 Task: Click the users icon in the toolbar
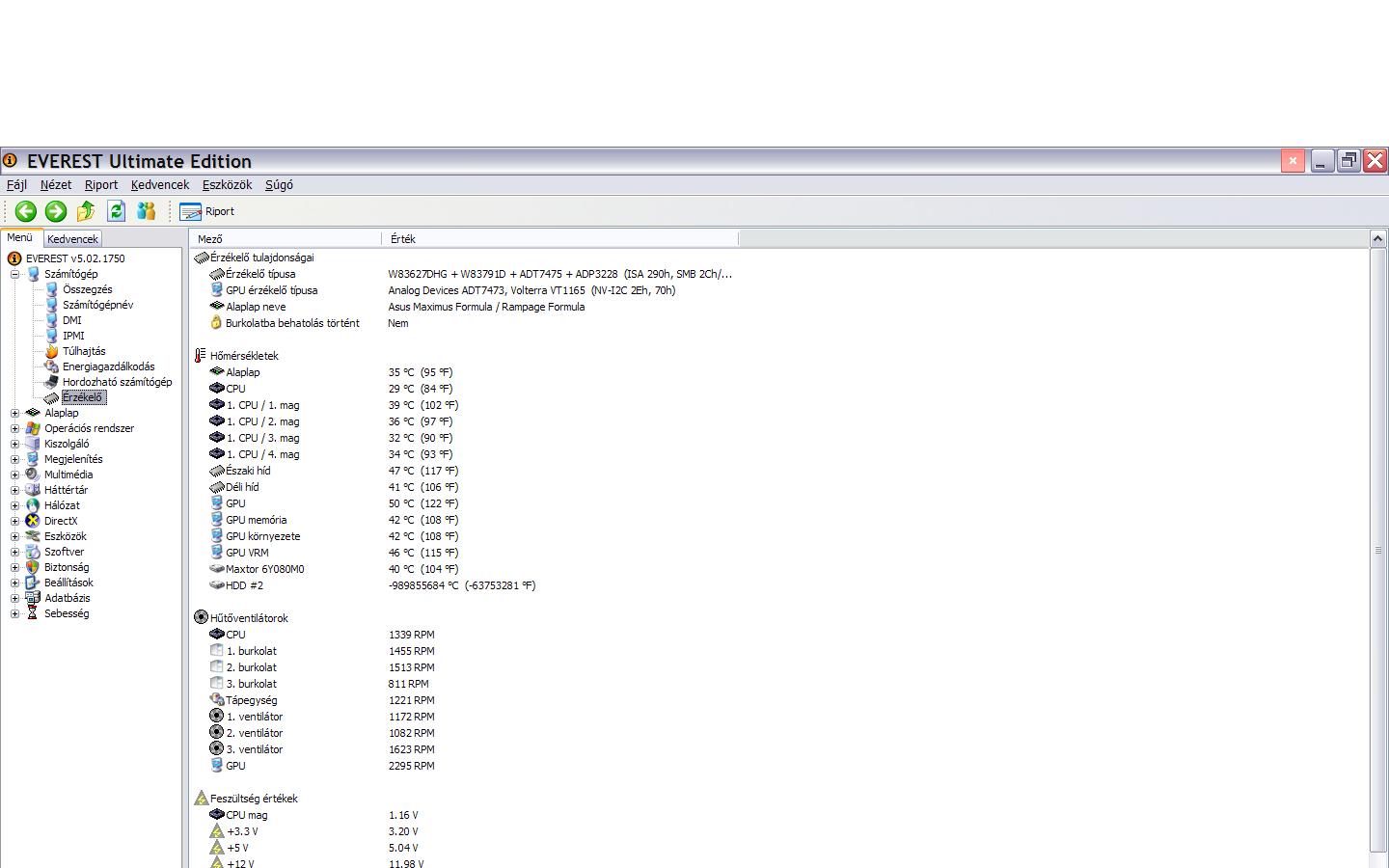[x=147, y=211]
